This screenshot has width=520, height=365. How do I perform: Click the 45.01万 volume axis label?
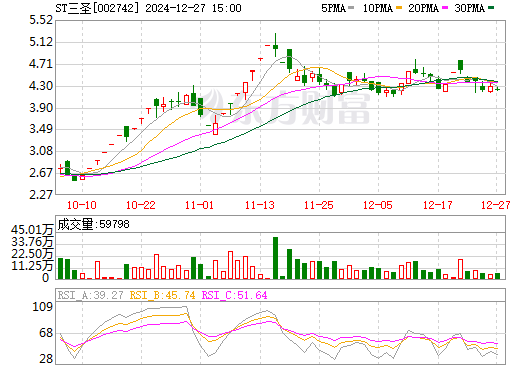click(x=32, y=230)
